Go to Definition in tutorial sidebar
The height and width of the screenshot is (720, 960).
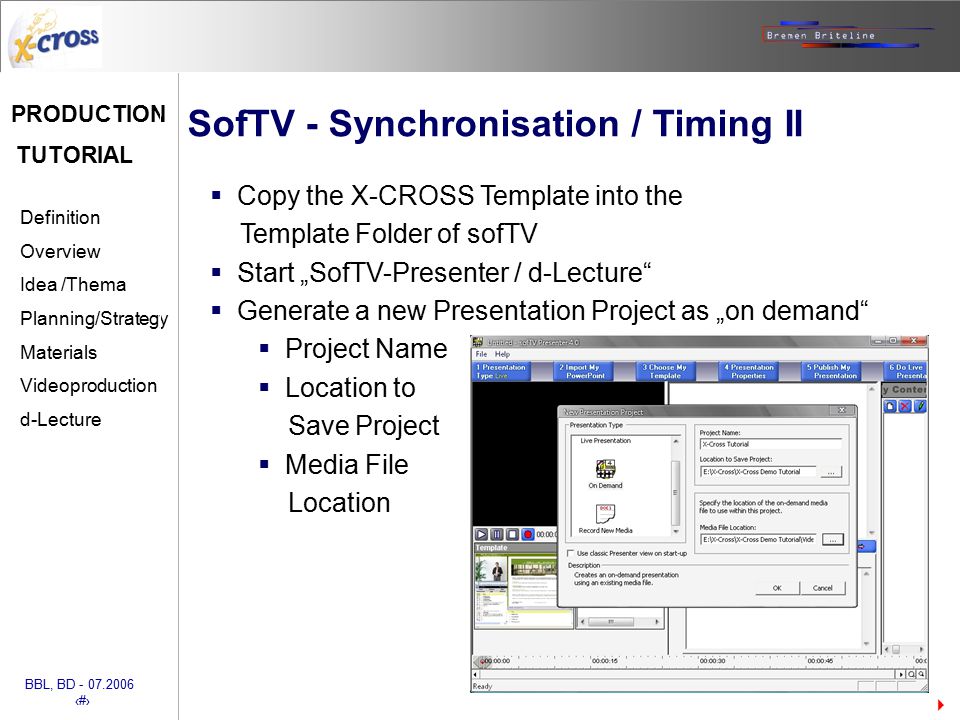click(60, 217)
